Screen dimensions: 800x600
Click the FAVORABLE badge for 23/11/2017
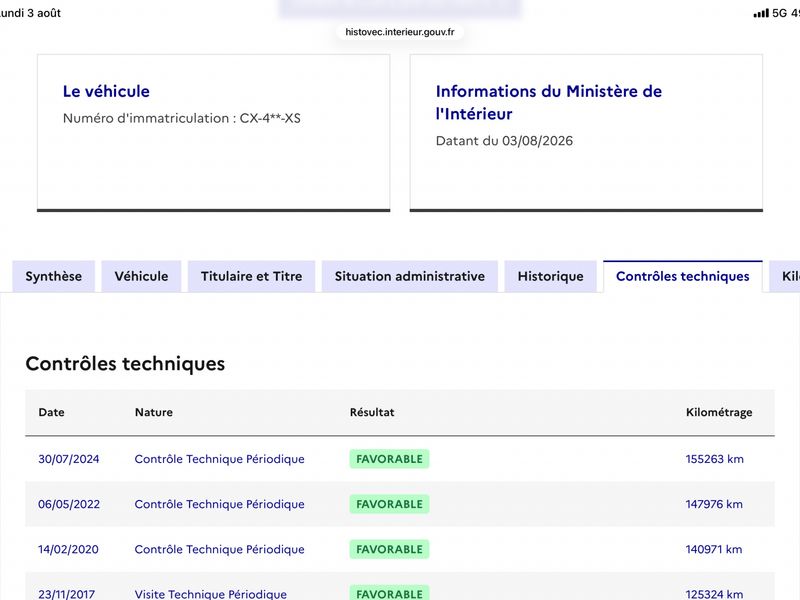(x=389, y=593)
